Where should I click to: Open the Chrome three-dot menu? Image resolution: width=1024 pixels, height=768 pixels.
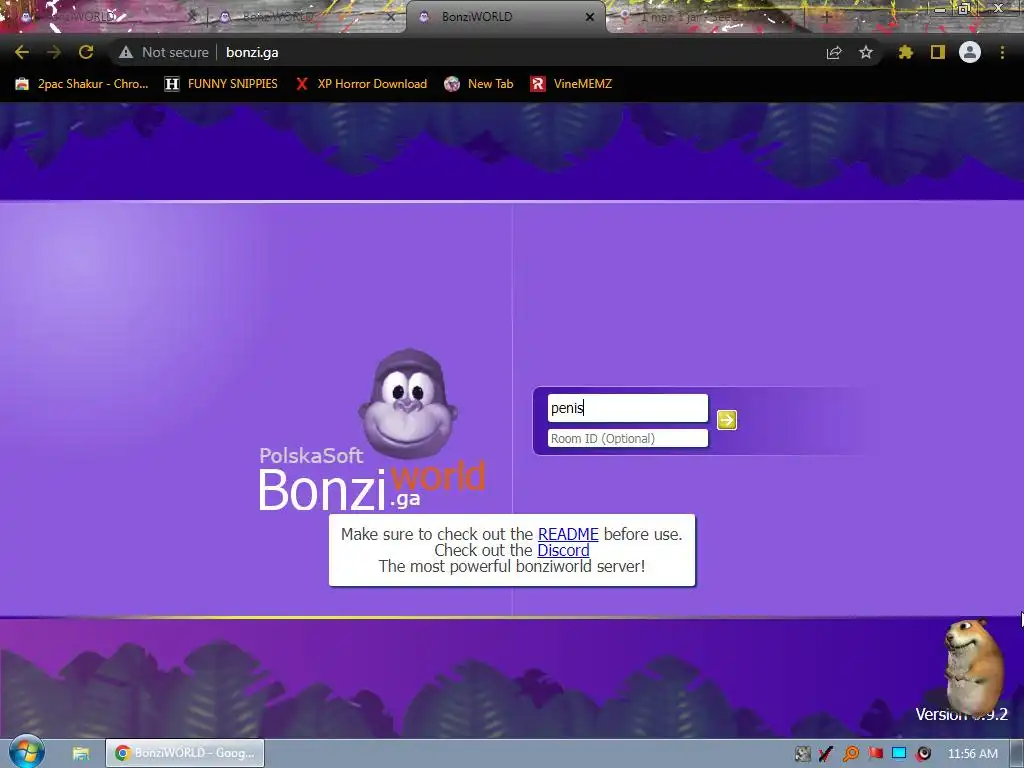point(1002,52)
